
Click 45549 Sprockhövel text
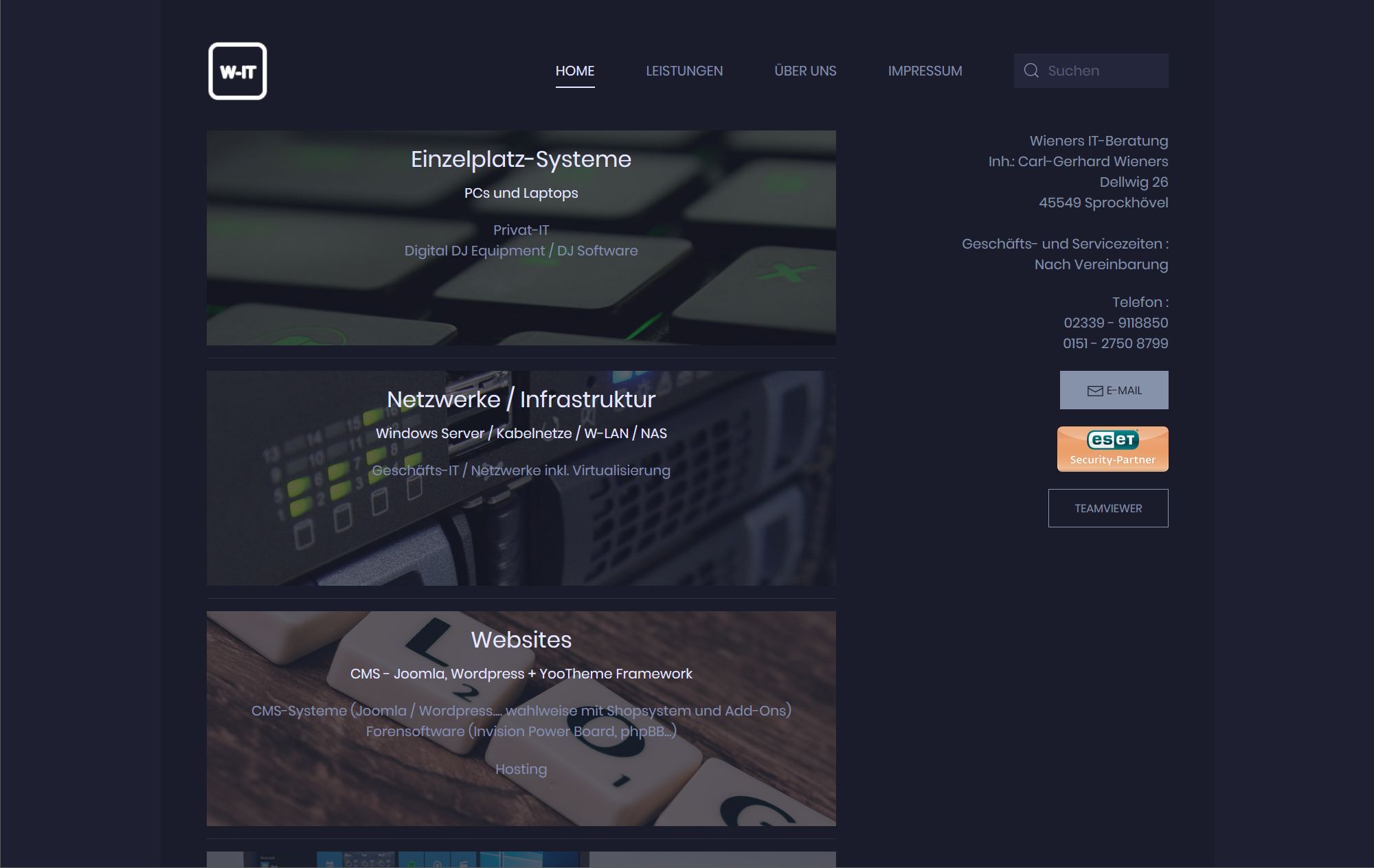[1103, 203]
